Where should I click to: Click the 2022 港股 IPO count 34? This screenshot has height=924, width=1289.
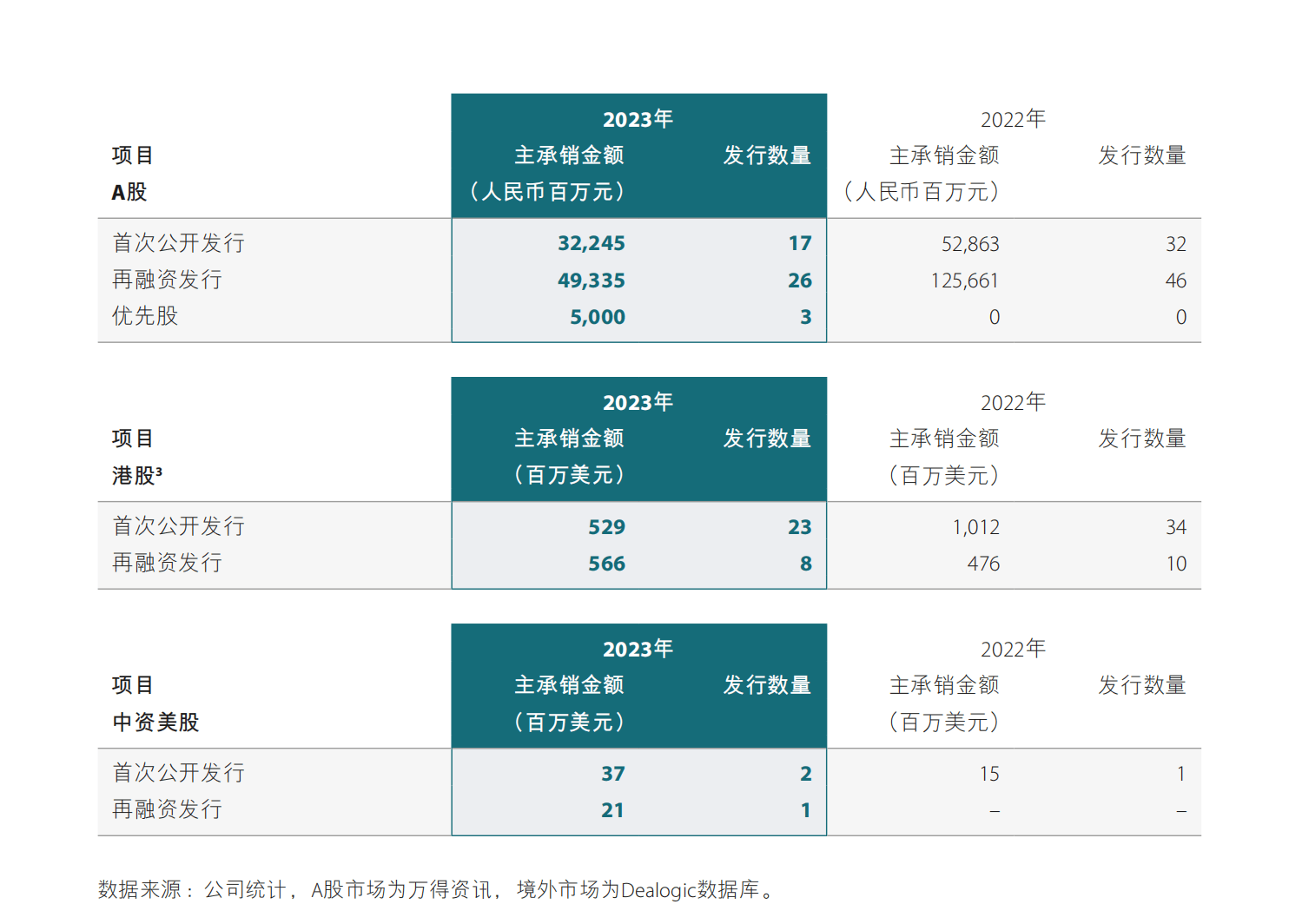[x=1176, y=527]
